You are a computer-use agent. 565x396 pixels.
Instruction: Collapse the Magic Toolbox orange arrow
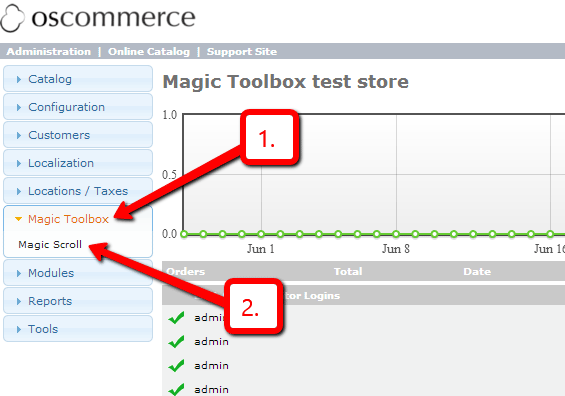[x=18, y=219]
